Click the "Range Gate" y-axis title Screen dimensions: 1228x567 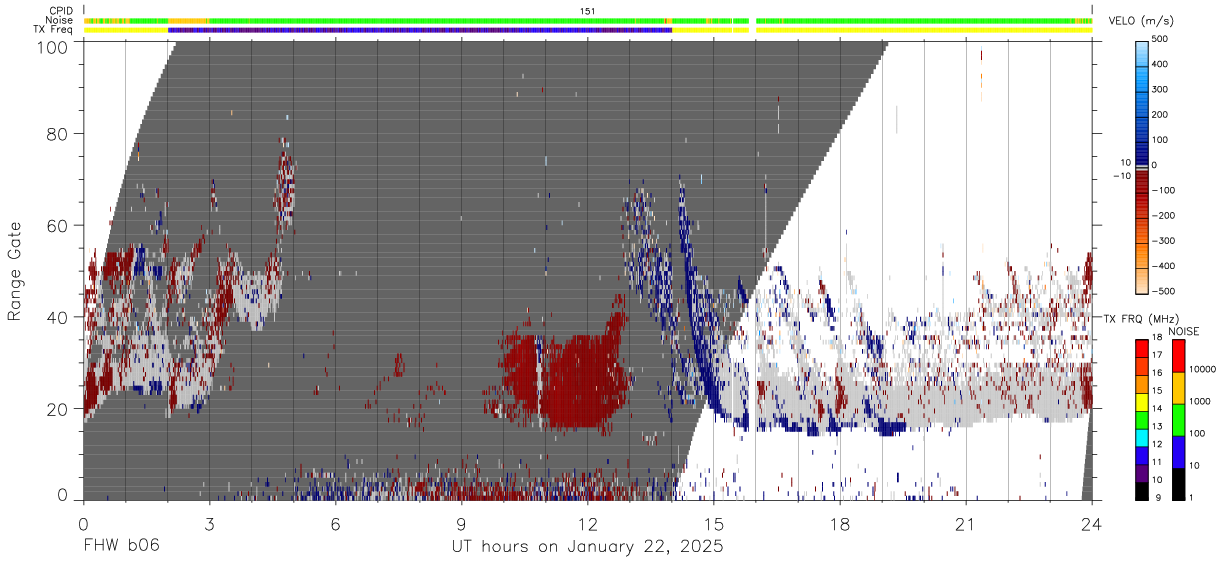click(15, 272)
